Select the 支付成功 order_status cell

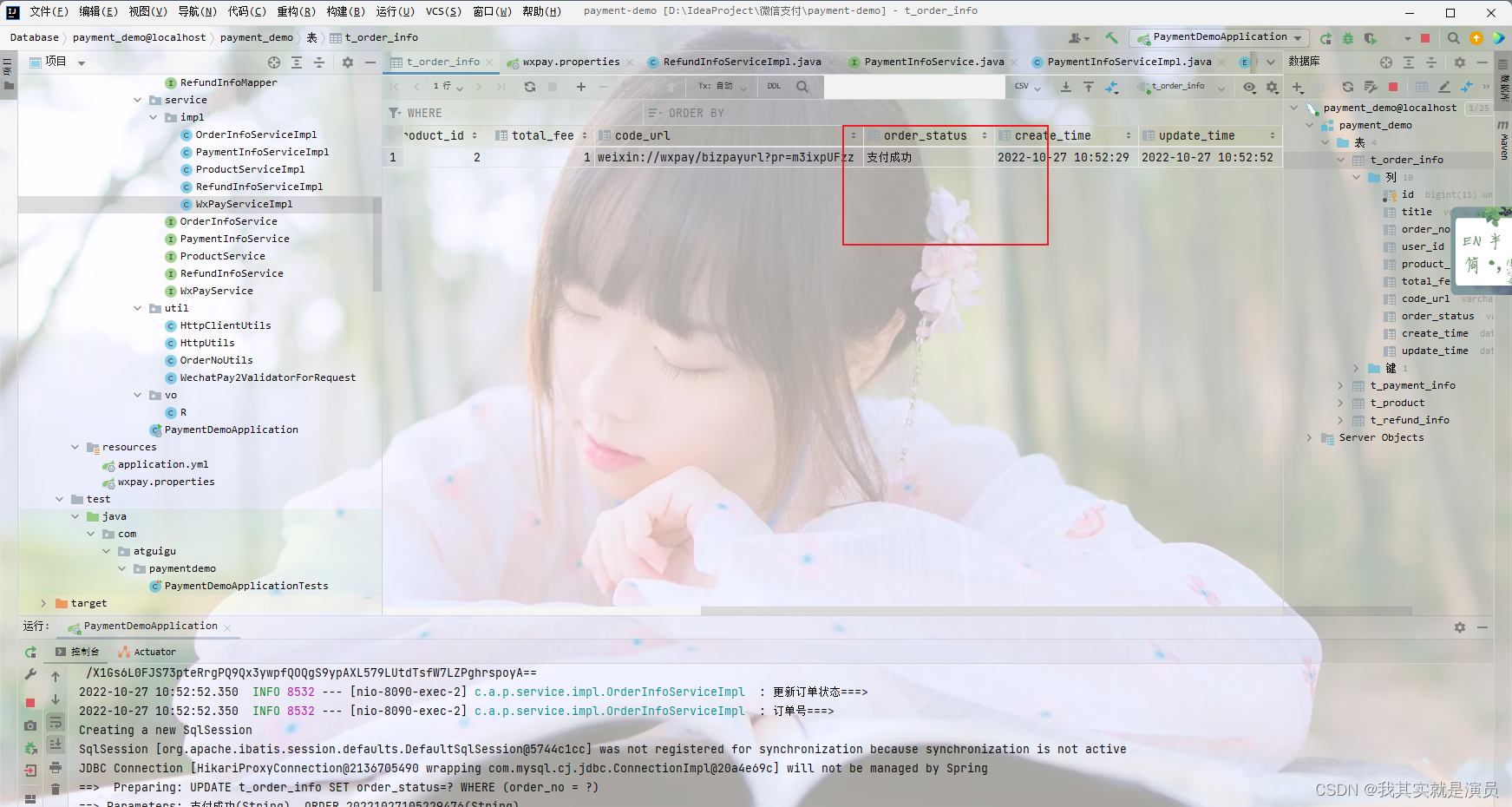(928, 157)
